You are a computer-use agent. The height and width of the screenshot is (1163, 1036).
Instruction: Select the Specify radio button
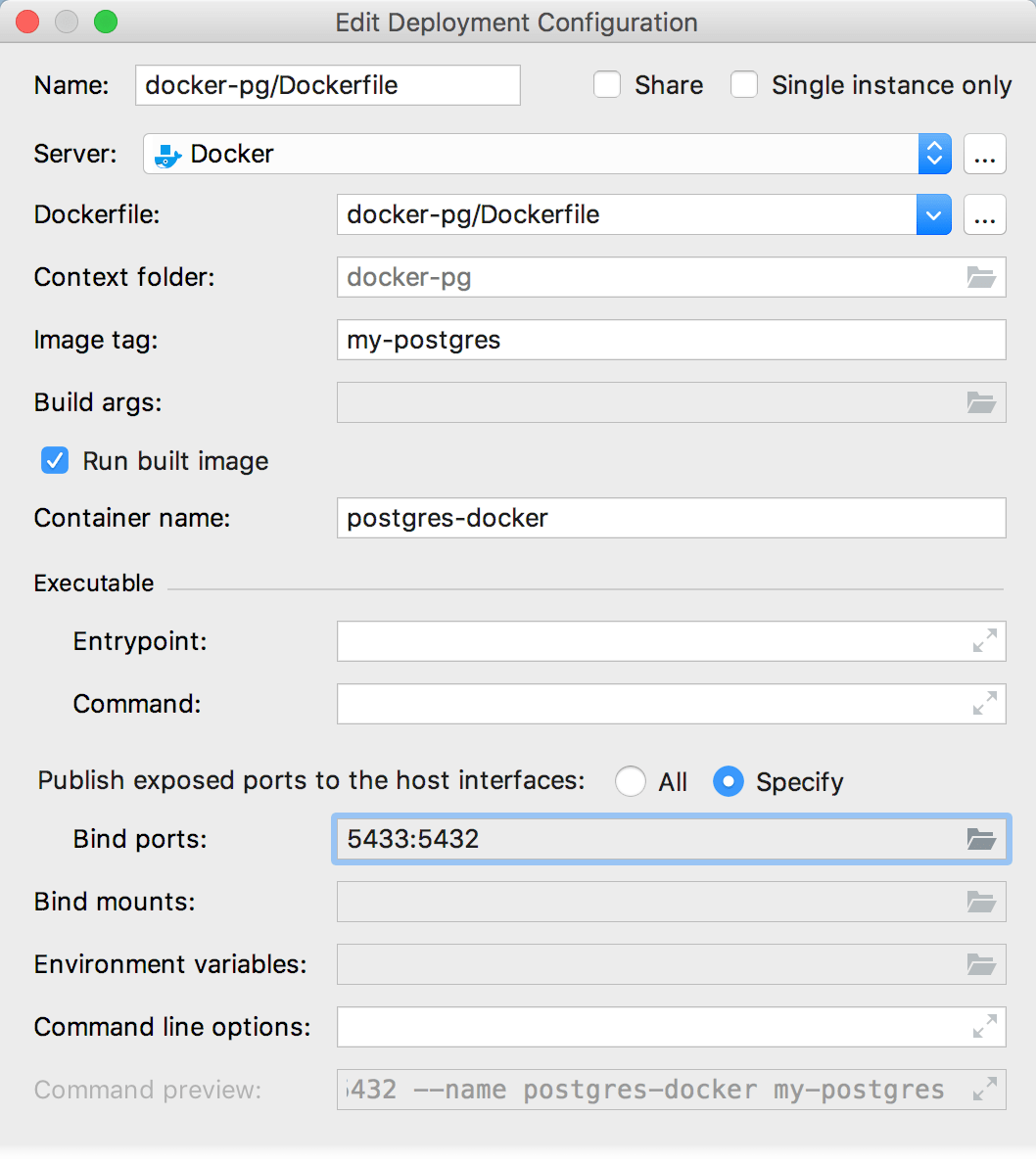pyautogui.click(x=728, y=781)
